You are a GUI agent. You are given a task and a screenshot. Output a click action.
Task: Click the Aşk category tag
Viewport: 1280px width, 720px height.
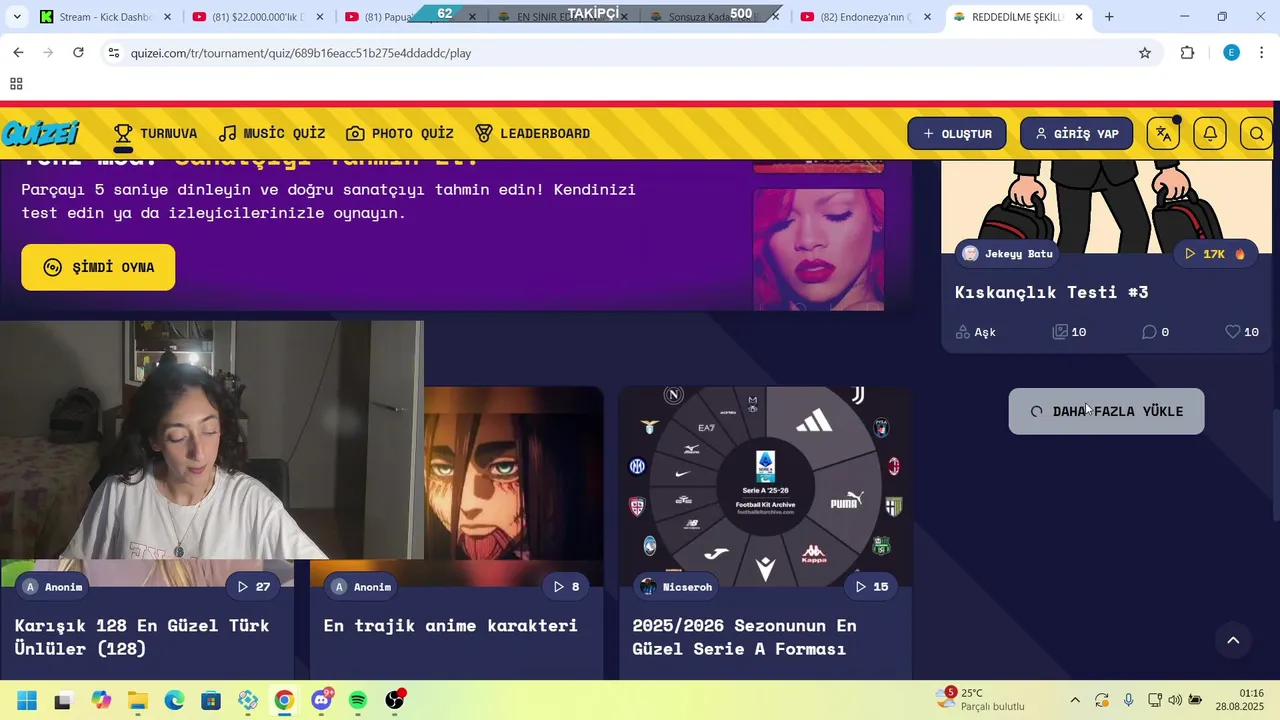[975, 332]
